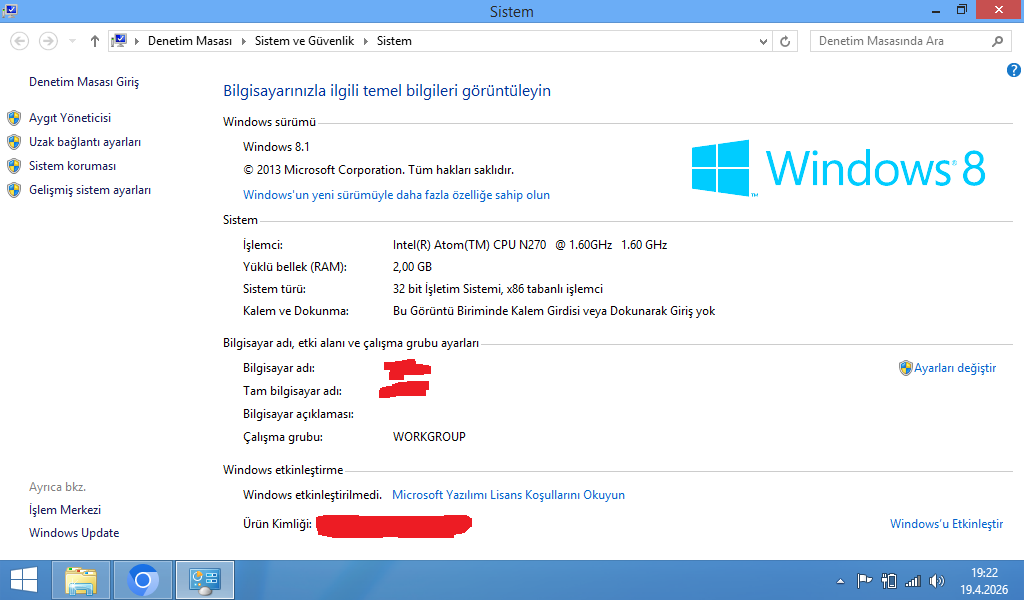Select Sistem ve Güvenlik in breadcrumb

click(x=304, y=41)
